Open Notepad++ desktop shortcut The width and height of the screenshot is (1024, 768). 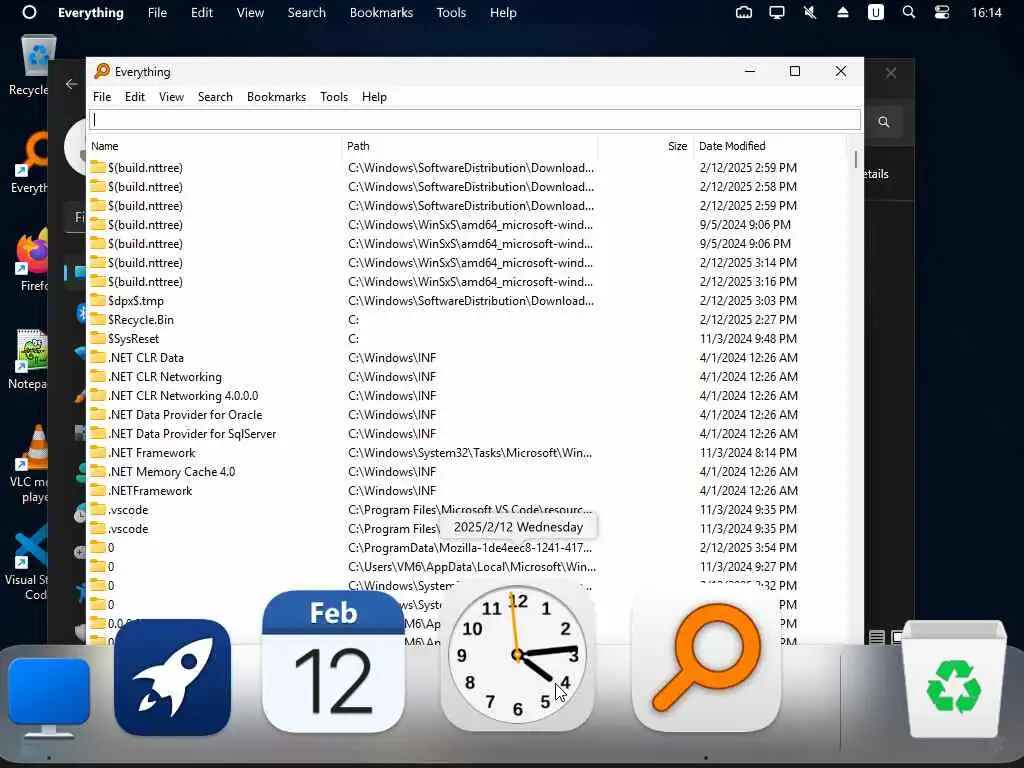pos(29,360)
